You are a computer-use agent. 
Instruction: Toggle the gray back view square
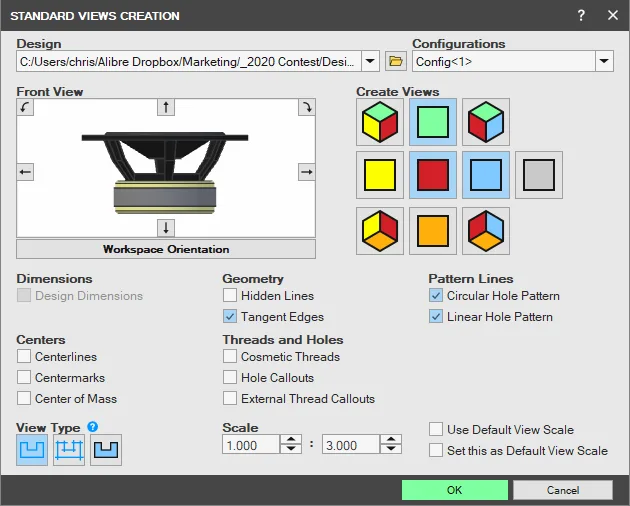click(539, 175)
